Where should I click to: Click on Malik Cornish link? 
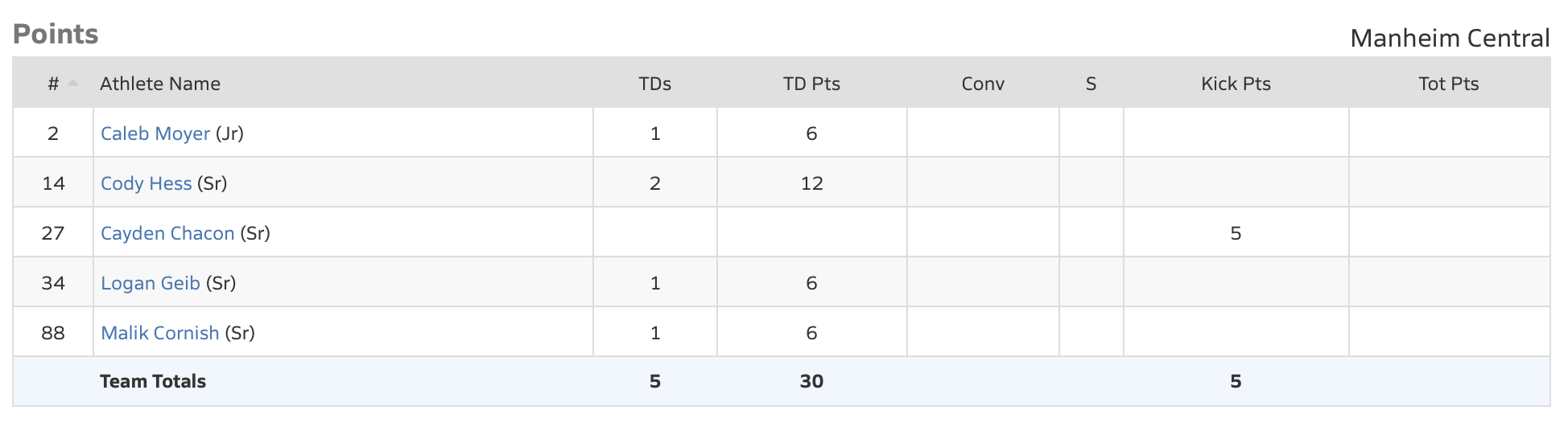(x=159, y=333)
